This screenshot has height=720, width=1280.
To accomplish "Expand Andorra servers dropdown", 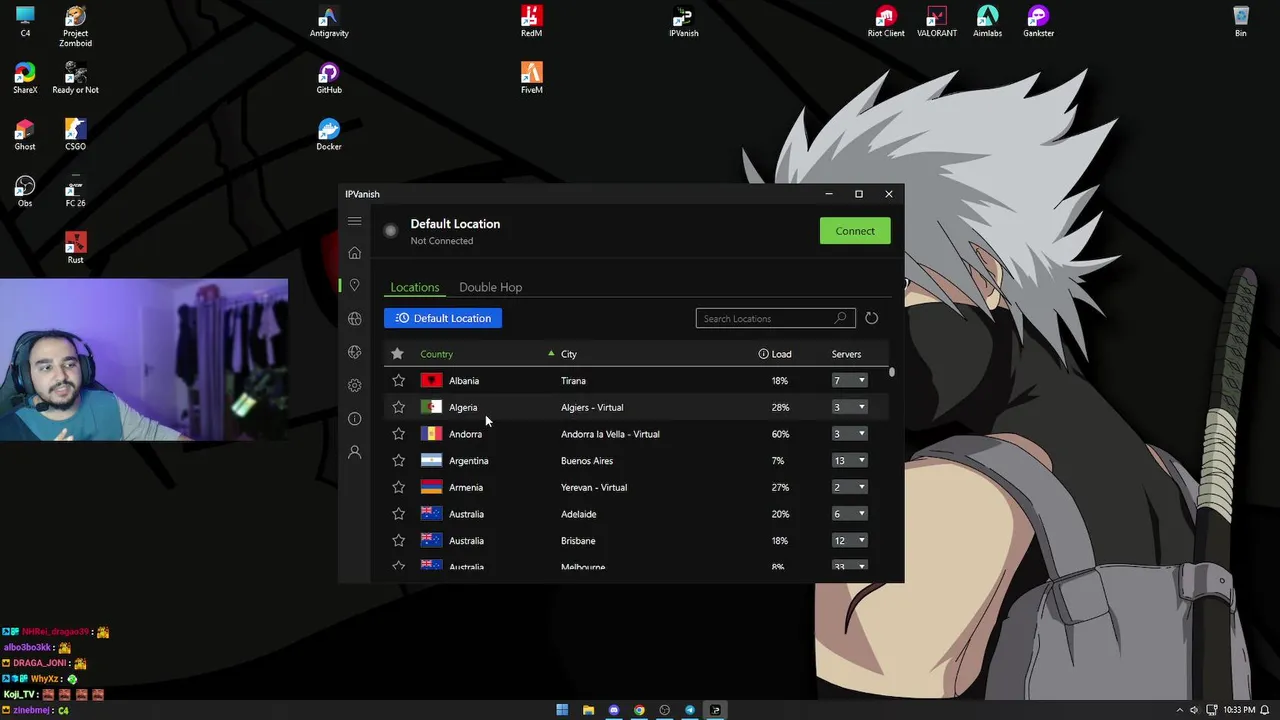I will point(849,434).
